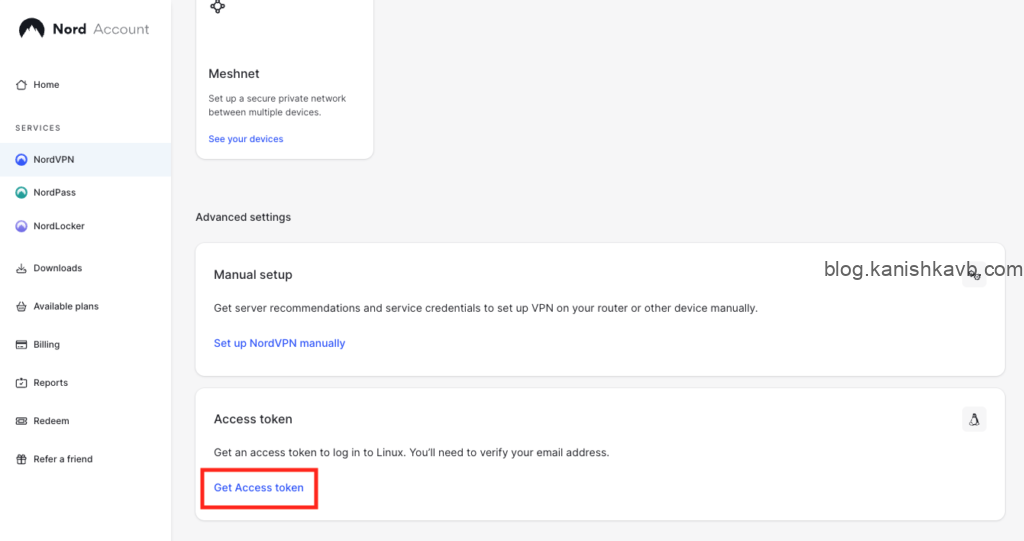1024x541 pixels.
Task: Open NordPass via its teal icon
Action: [x=21, y=193]
